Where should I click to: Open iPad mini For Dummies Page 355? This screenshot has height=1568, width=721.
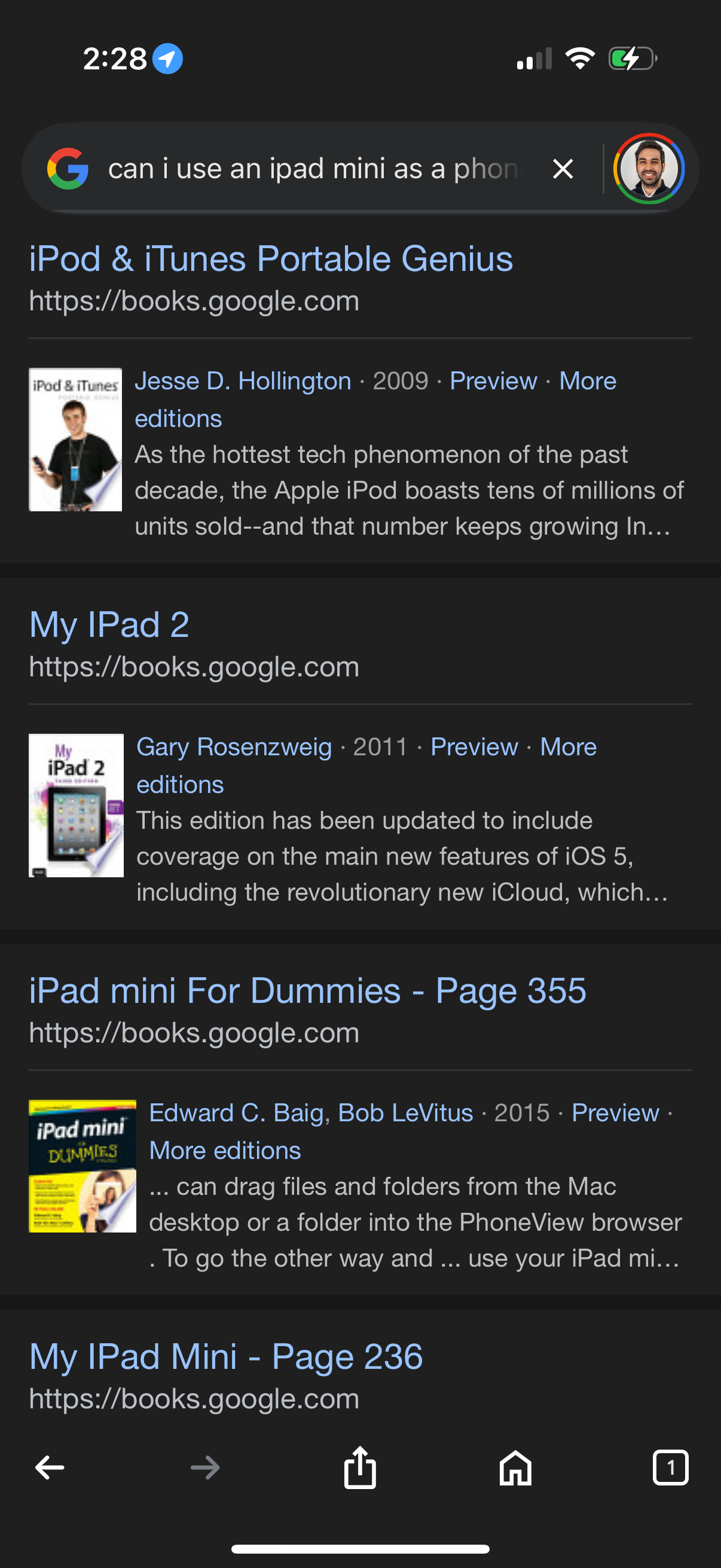click(307, 990)
